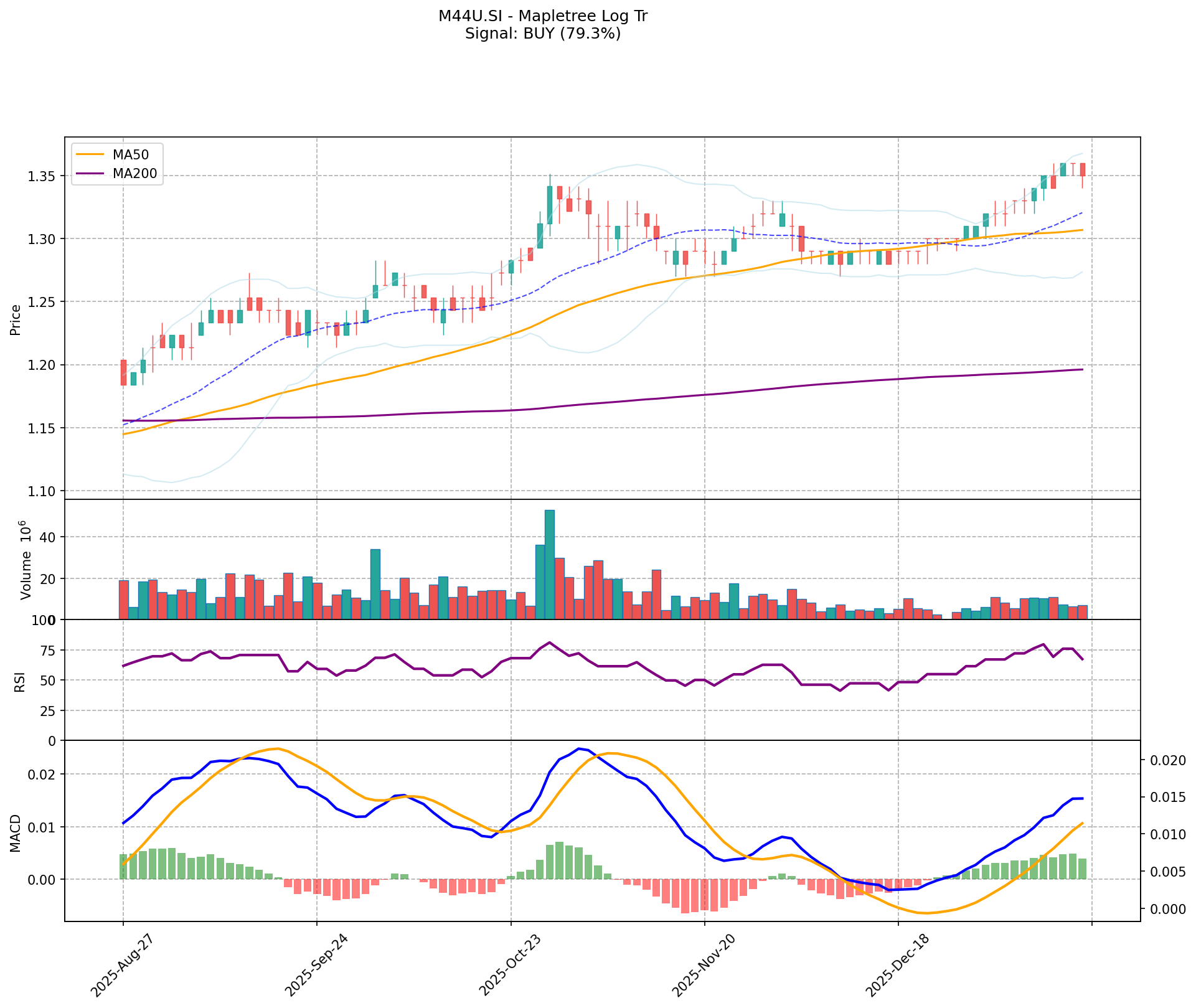Image resolution: width=1196 pixels, height=1008 pixels.
Task: Click the orange MA50 legend line swatch
Action: coord(89,154)
